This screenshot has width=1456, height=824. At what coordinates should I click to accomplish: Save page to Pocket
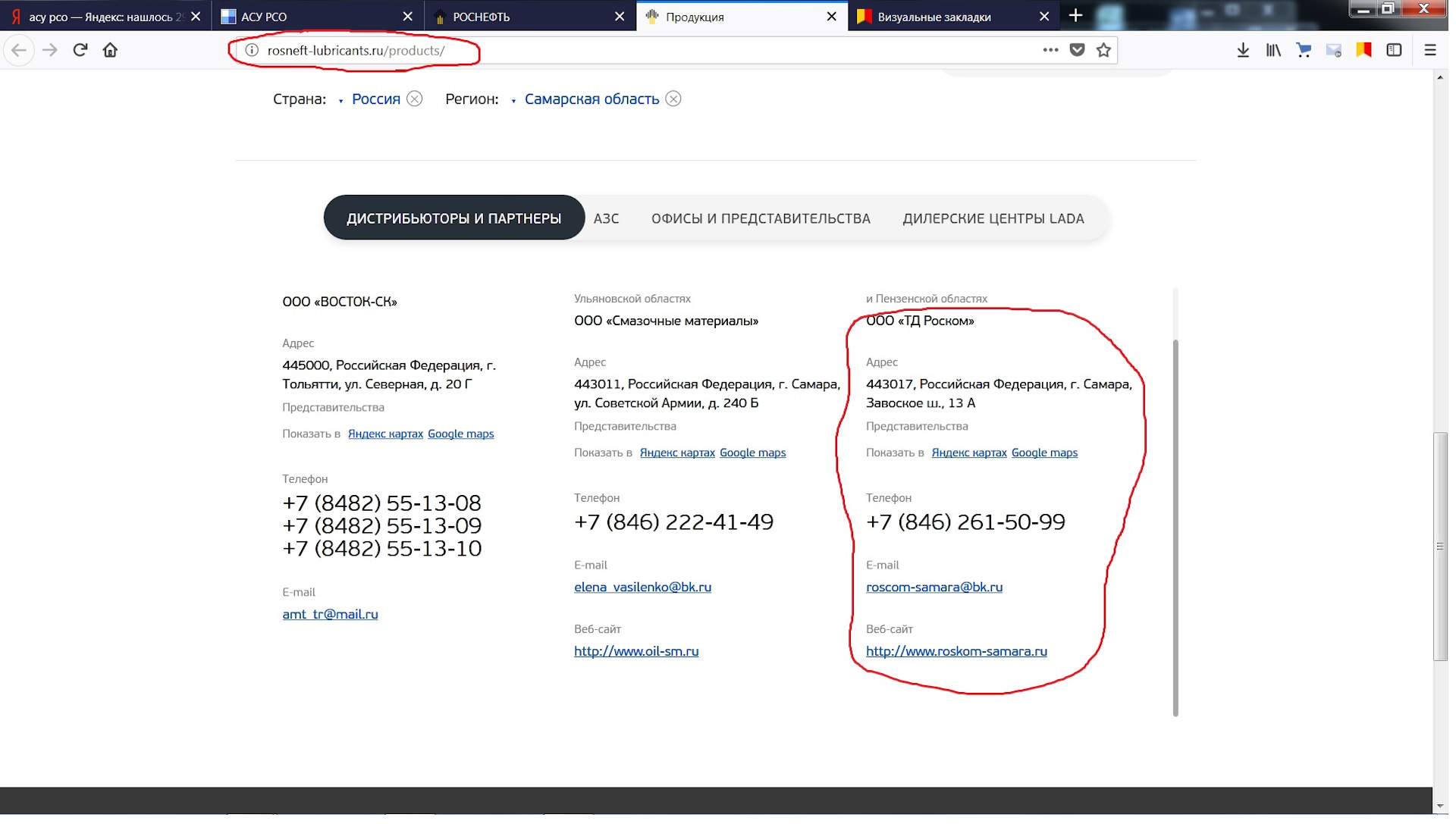click(1077, 50)
